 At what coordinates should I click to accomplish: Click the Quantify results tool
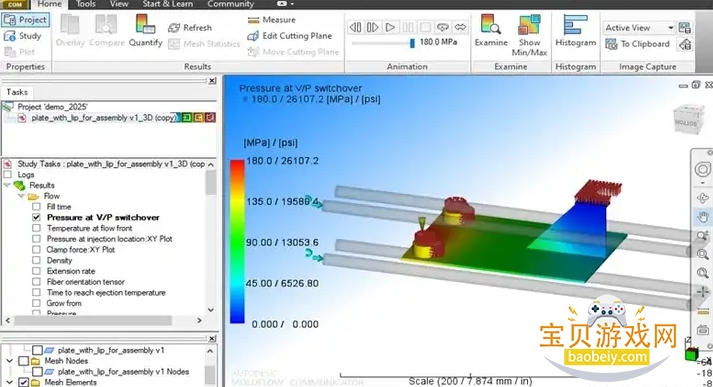(146, 30)
